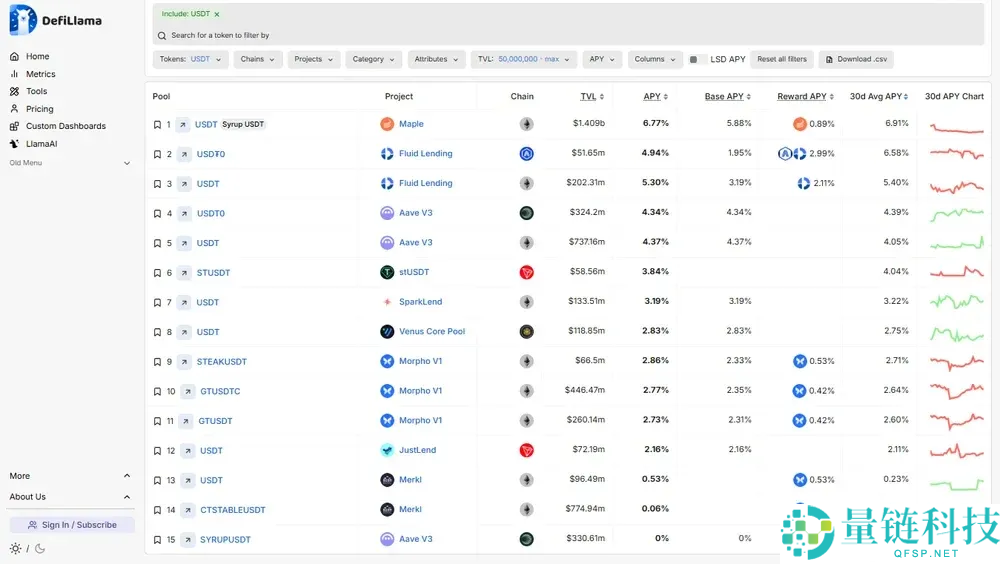Bookmark the STEAKUSDT pool row
This screenshot has height=564, width=1000.
click(x=157, y=362)
